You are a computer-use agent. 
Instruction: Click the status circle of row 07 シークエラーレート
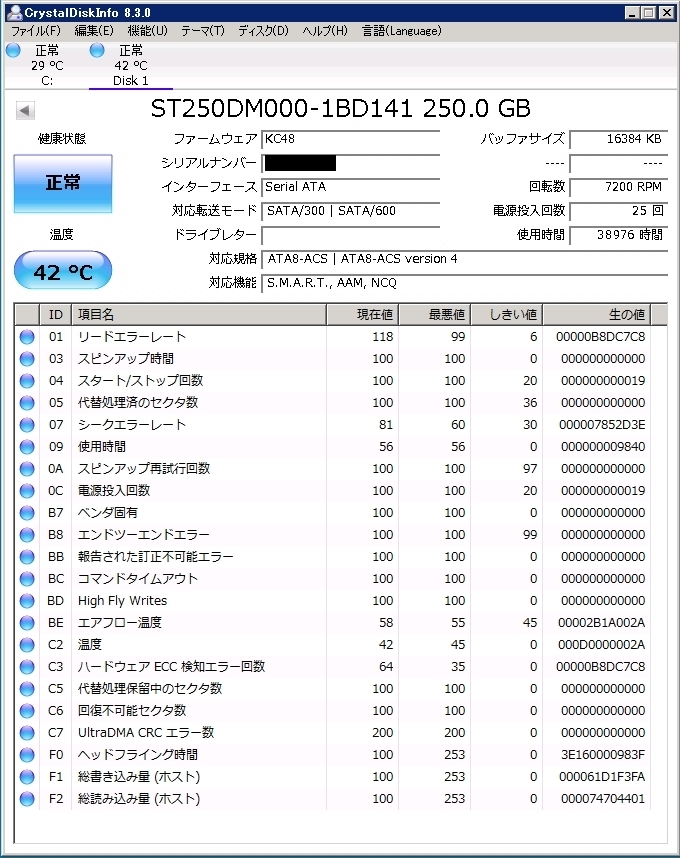click(27, 425)
